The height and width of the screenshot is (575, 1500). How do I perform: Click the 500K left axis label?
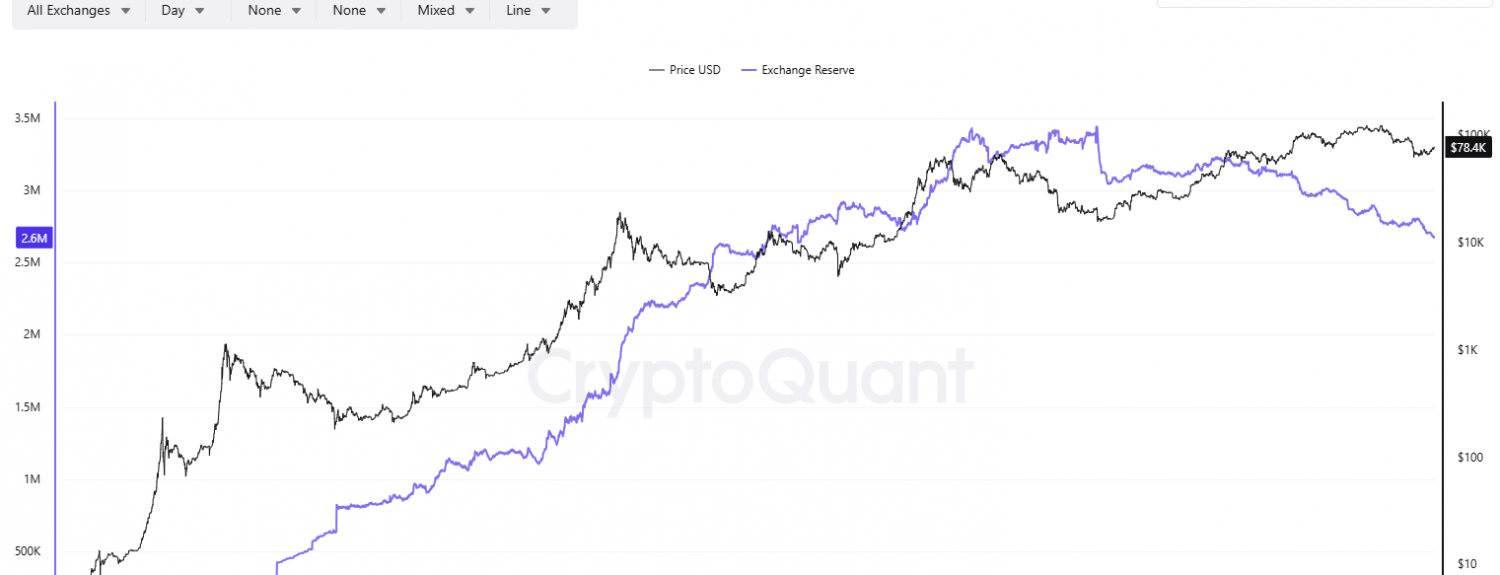click(27, 551)
